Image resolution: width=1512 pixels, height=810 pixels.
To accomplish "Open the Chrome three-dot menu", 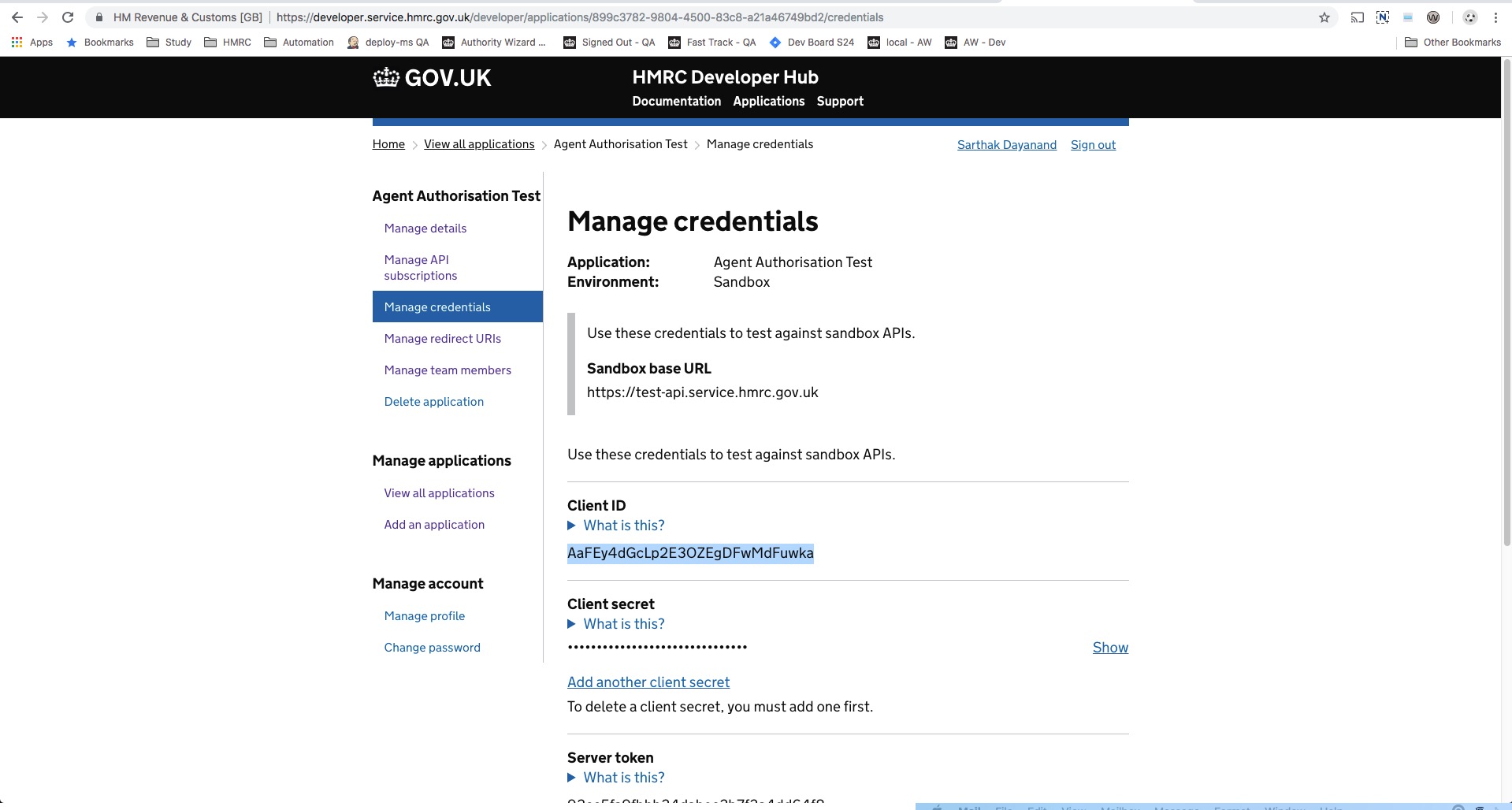I will coord(1495,17).
